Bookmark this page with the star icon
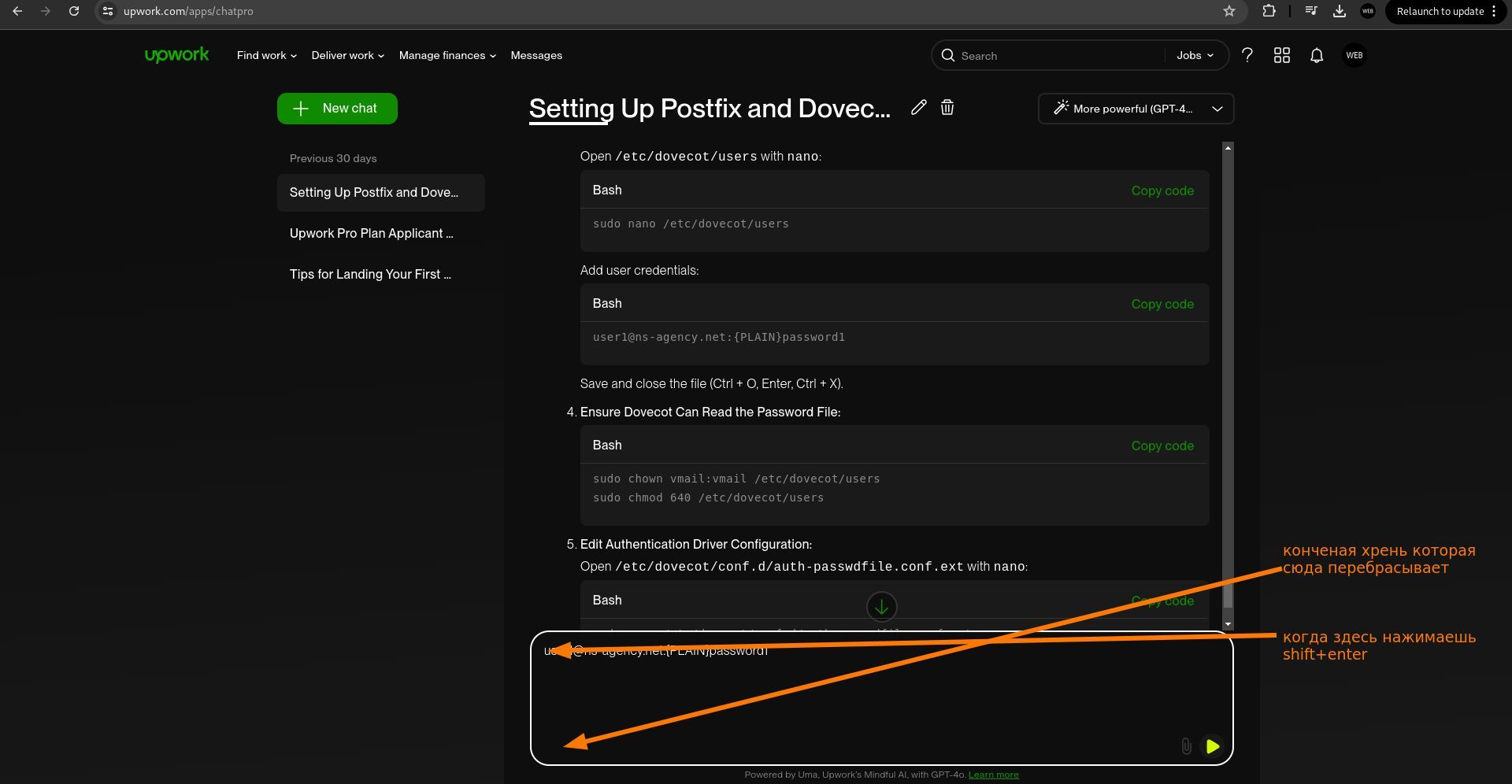Screen dimensions: 1512x784 tap(1229, 11)
